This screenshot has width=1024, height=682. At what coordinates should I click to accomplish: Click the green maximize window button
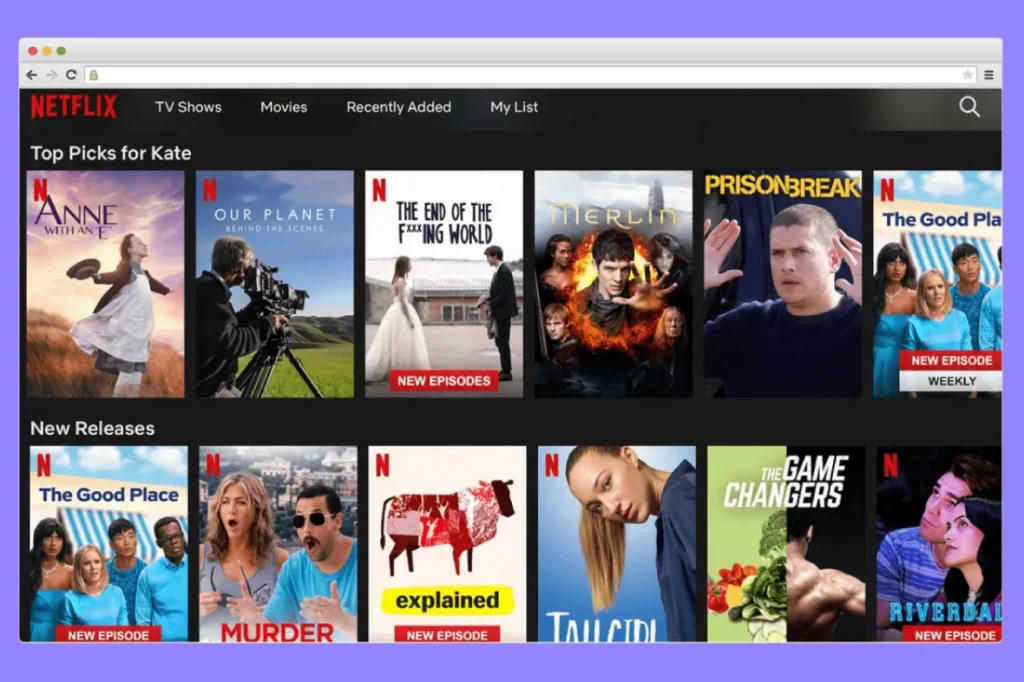tap(61, 51)
